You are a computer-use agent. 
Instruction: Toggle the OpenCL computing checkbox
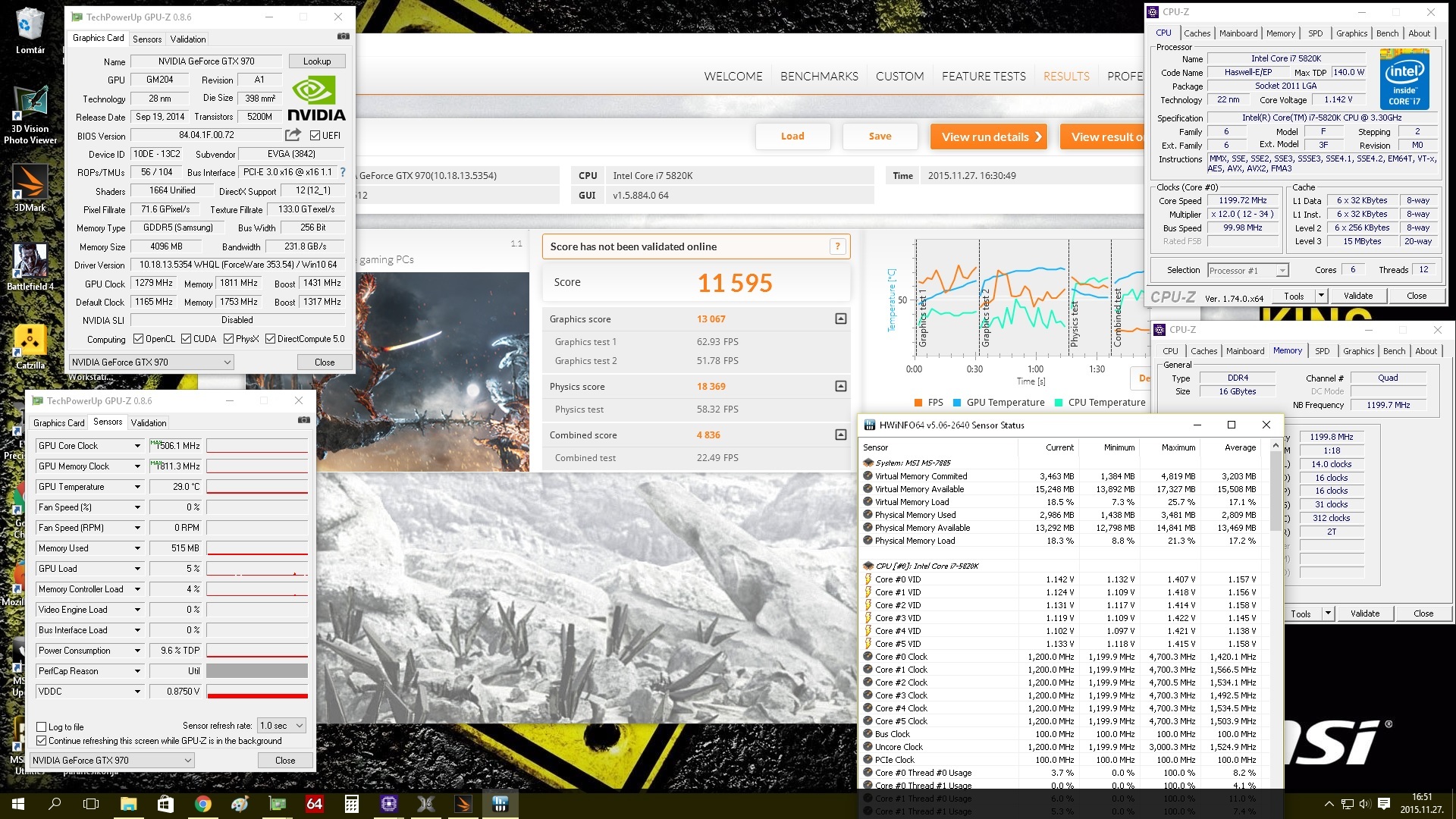(x=138, y=339)
